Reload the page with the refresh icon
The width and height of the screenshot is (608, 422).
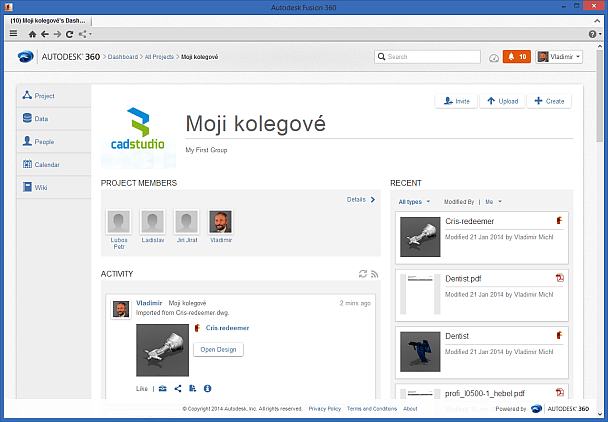pos(69,34)
